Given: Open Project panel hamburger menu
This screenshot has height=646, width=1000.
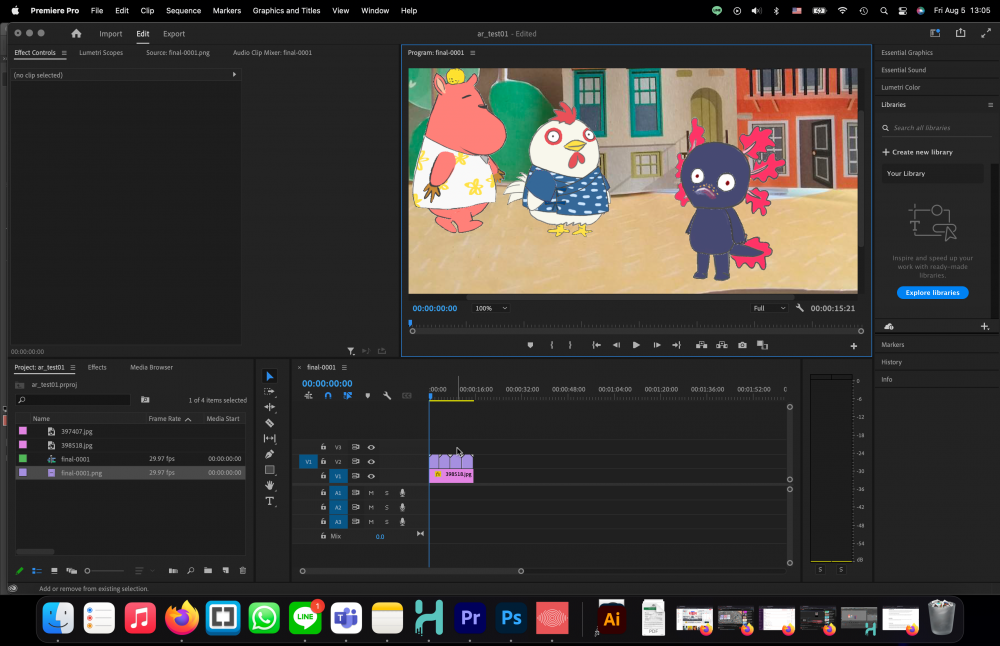Looking at the screenshot, I should (73, 368).
